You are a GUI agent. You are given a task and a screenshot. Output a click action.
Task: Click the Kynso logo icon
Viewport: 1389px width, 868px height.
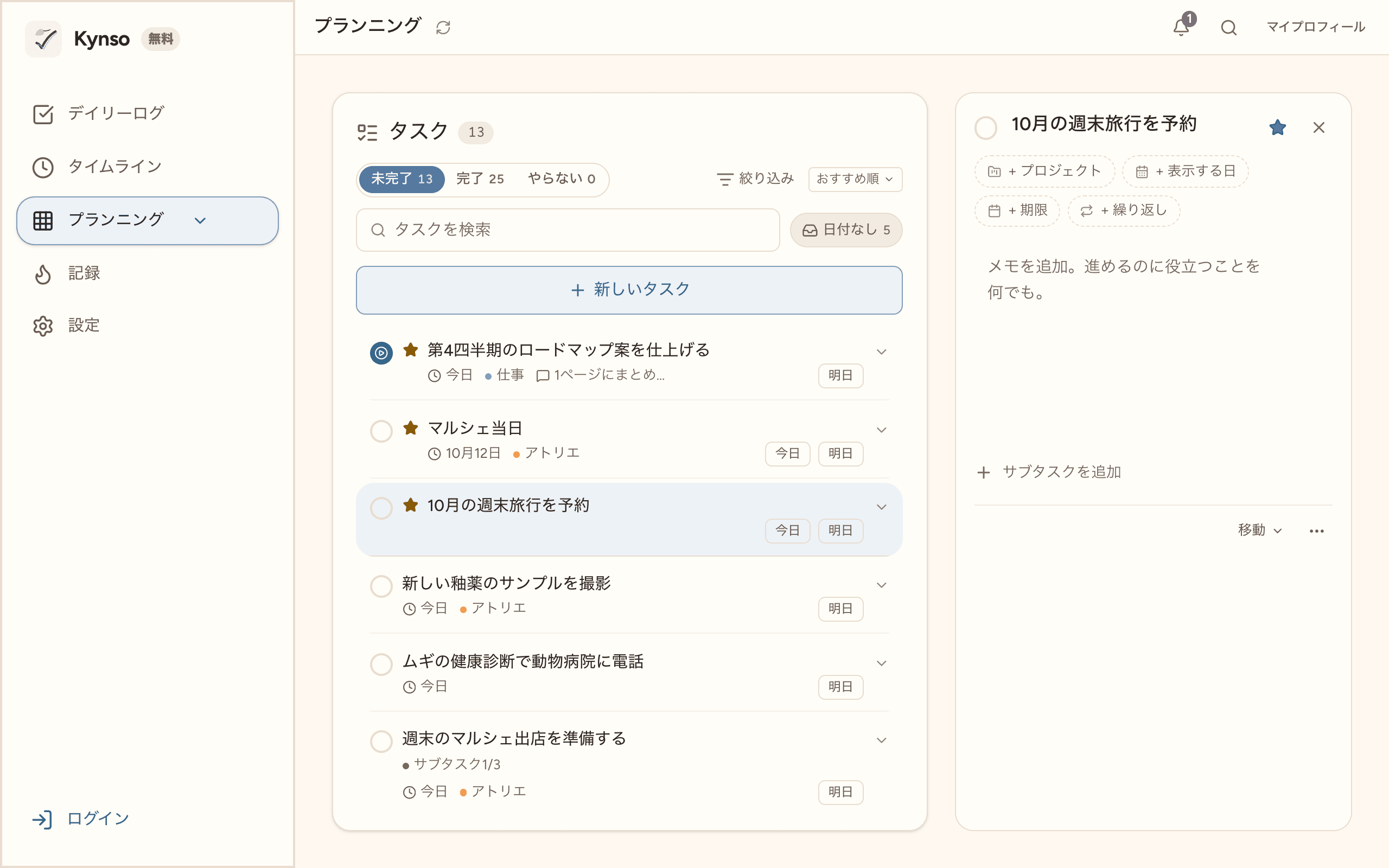click(x=43, y=39)
